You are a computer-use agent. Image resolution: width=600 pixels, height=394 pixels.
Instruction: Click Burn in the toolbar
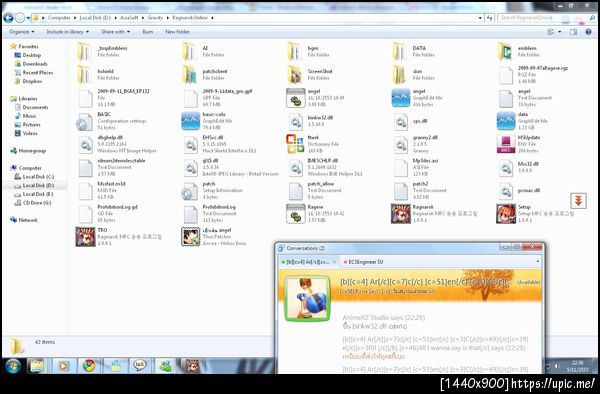tap(148, 32)
